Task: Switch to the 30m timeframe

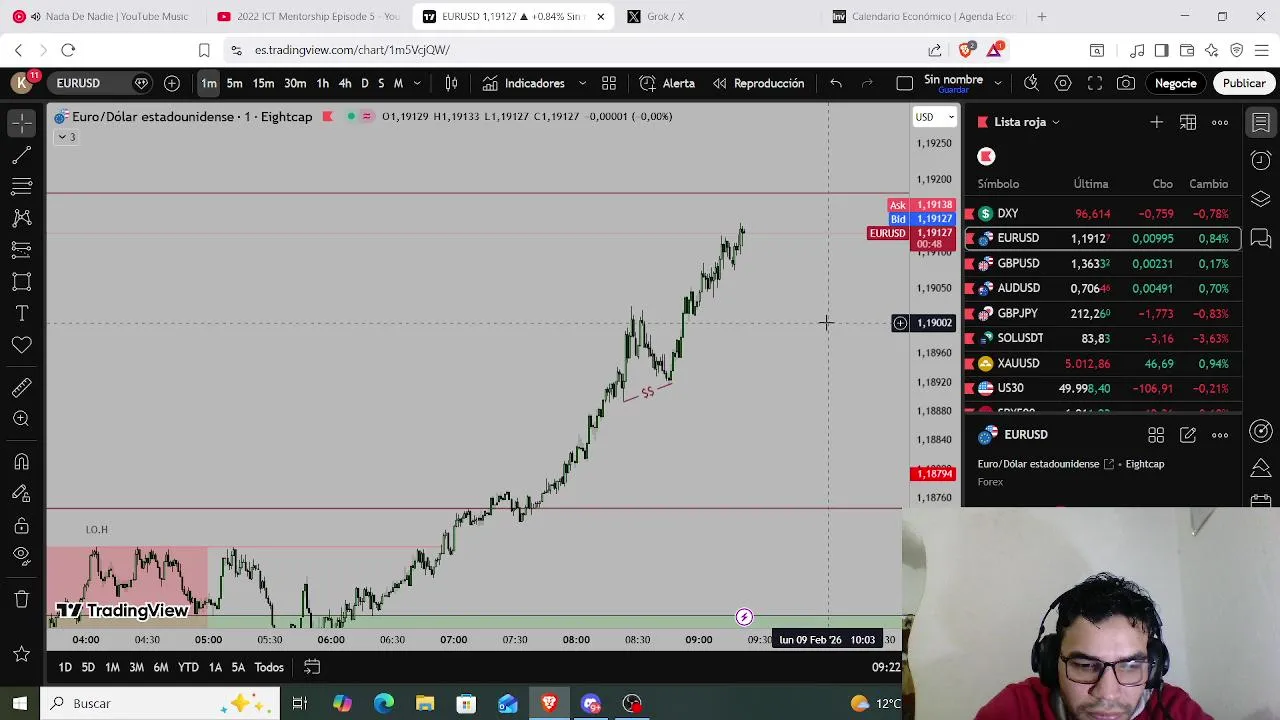Action: click(295, 83)
